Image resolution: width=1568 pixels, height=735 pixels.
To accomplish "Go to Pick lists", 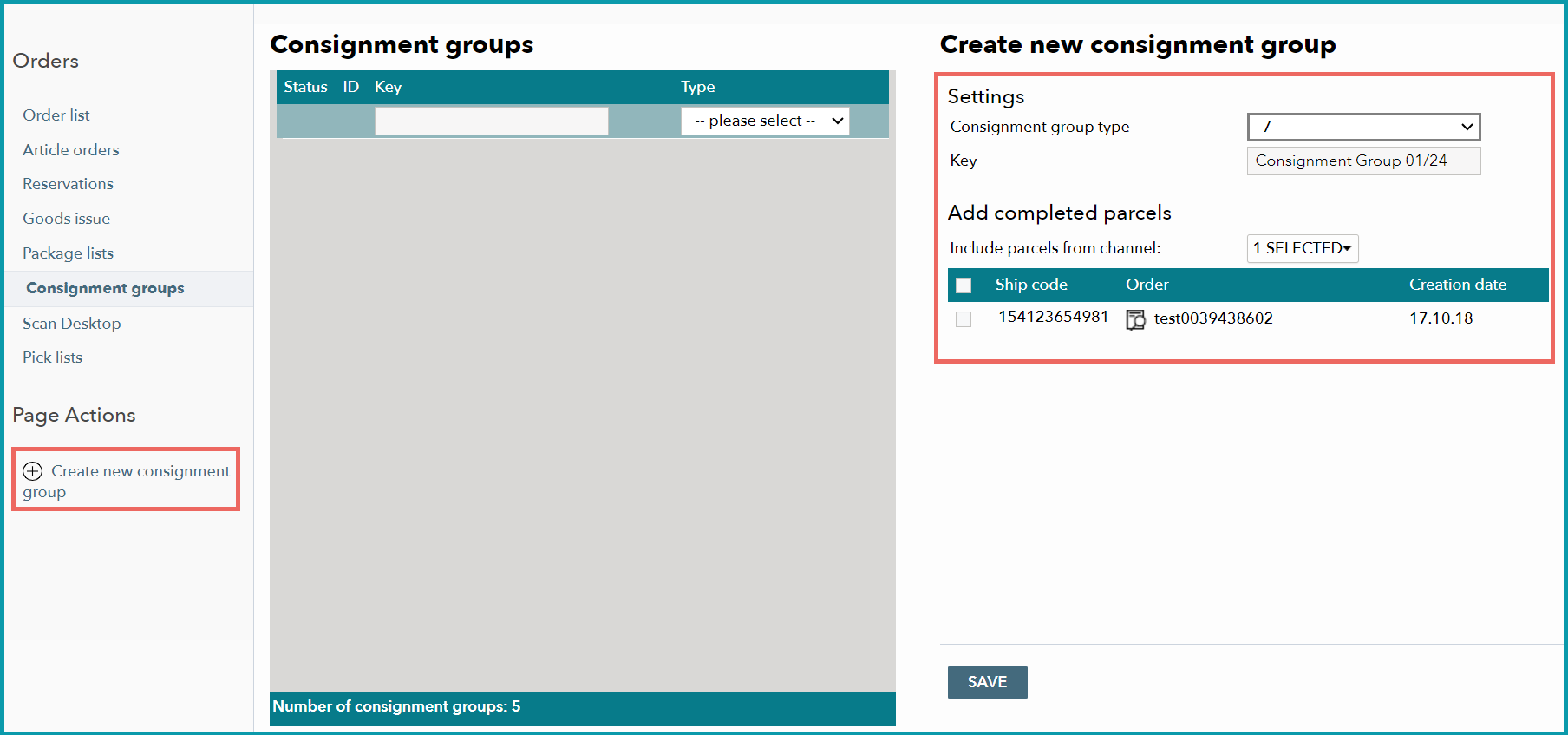I will coord(53,358).
